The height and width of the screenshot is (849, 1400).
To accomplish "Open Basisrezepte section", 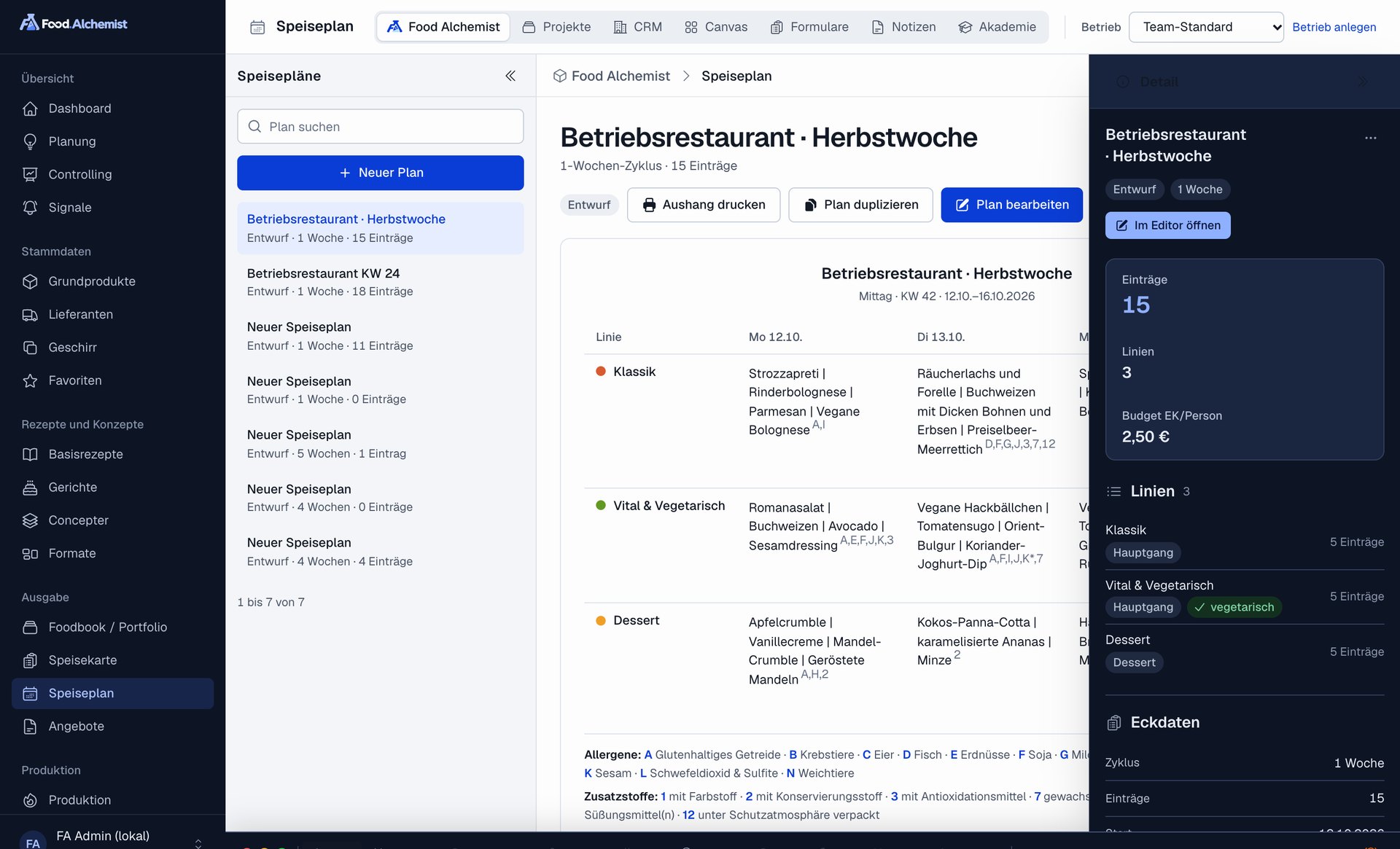I will 112,454.
